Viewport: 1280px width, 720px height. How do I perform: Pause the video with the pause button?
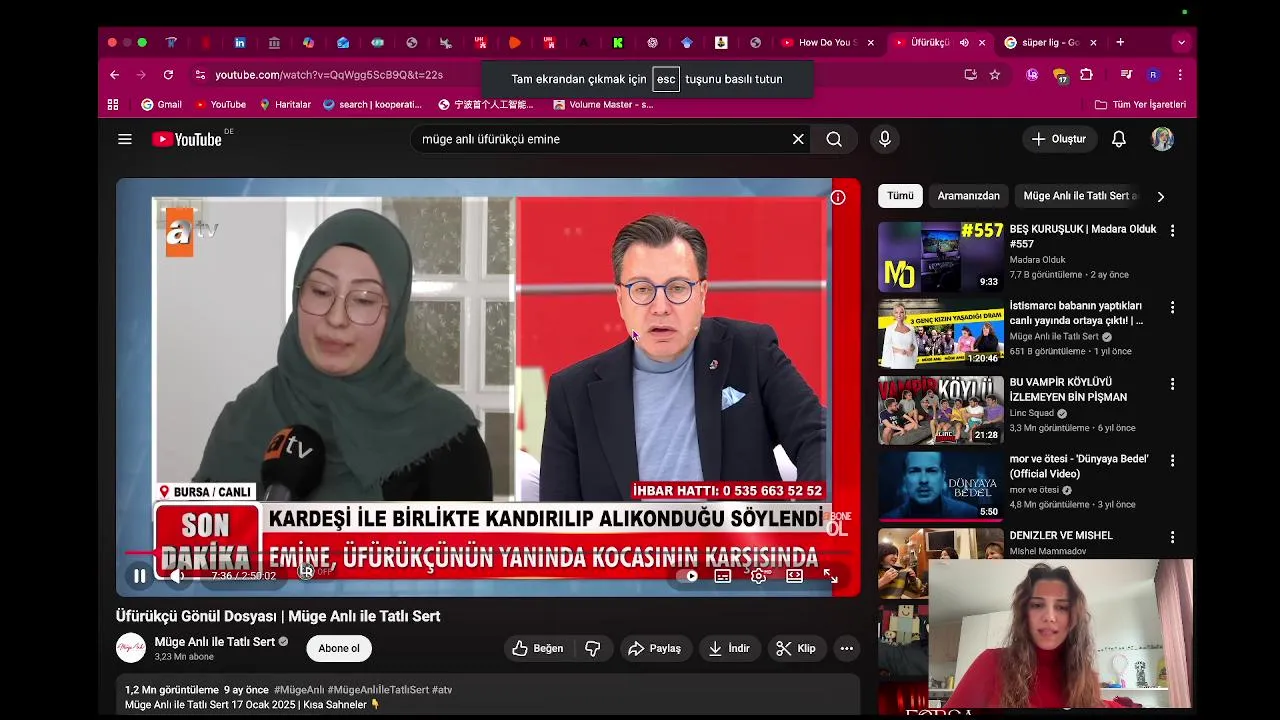[140, 576]
